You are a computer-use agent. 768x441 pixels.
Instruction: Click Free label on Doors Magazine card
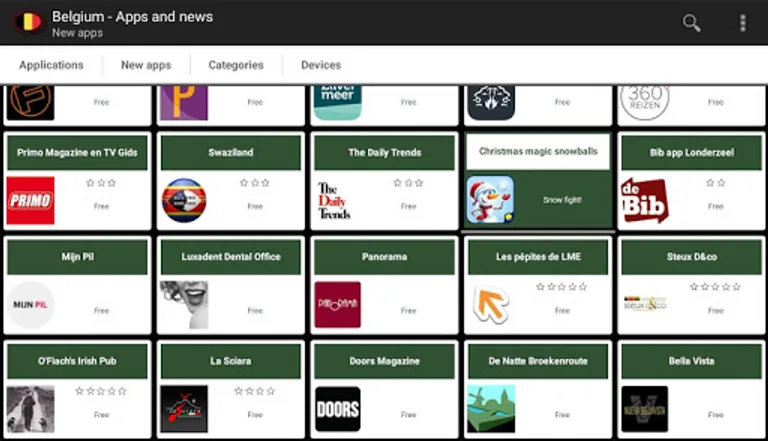(x=408, y=415)
